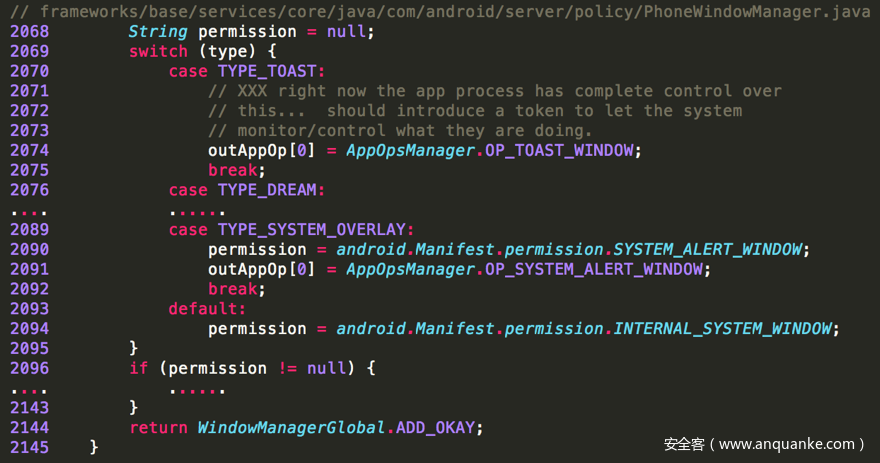This screenshot has height=463, width=880.
Task: Click line number 2068 in the gutter
Action: pos(29,31)
